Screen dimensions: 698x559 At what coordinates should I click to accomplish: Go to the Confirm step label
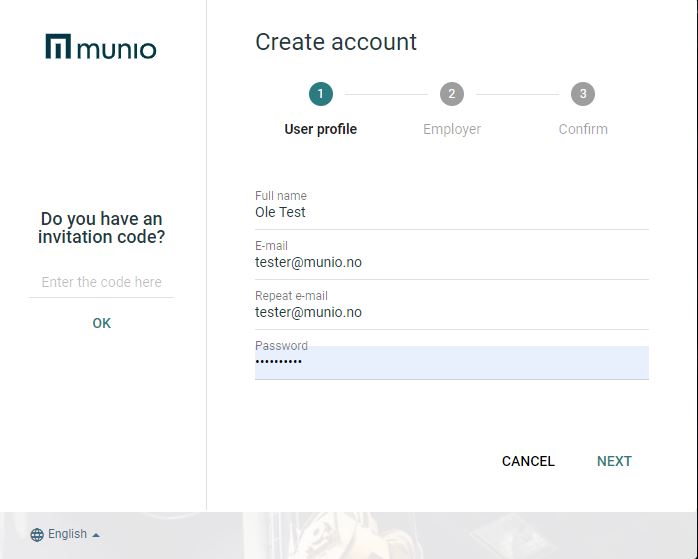click(x=583, y=129)
